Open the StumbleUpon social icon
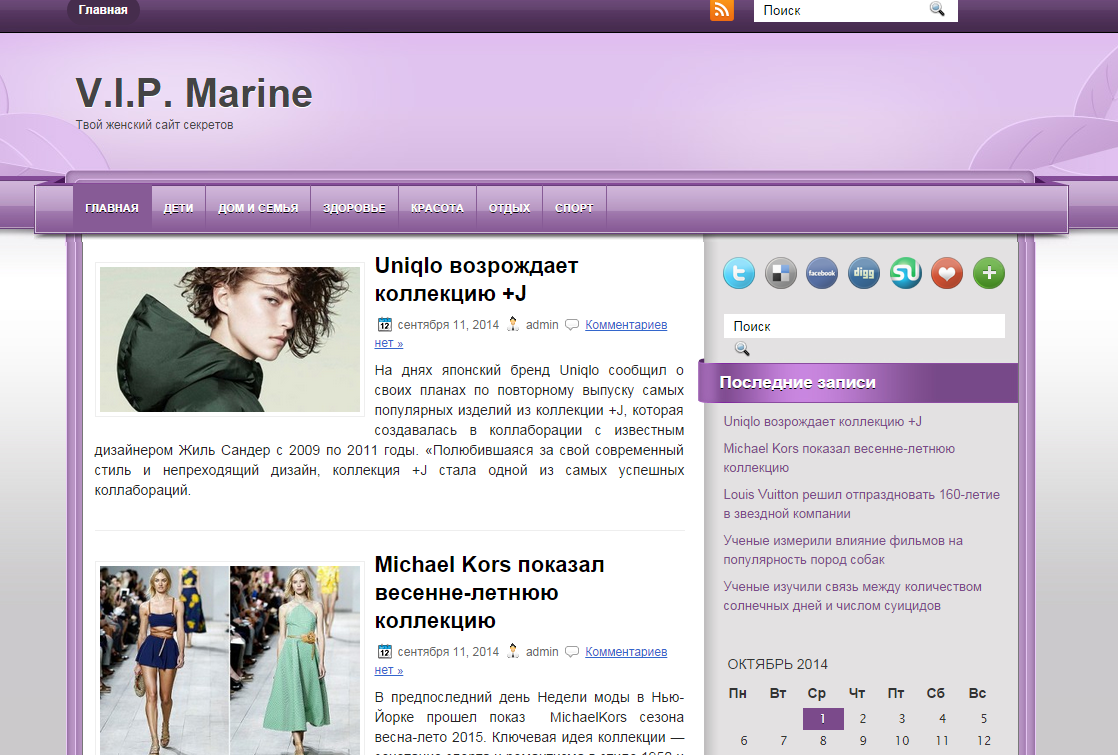 tap(906, 273)
